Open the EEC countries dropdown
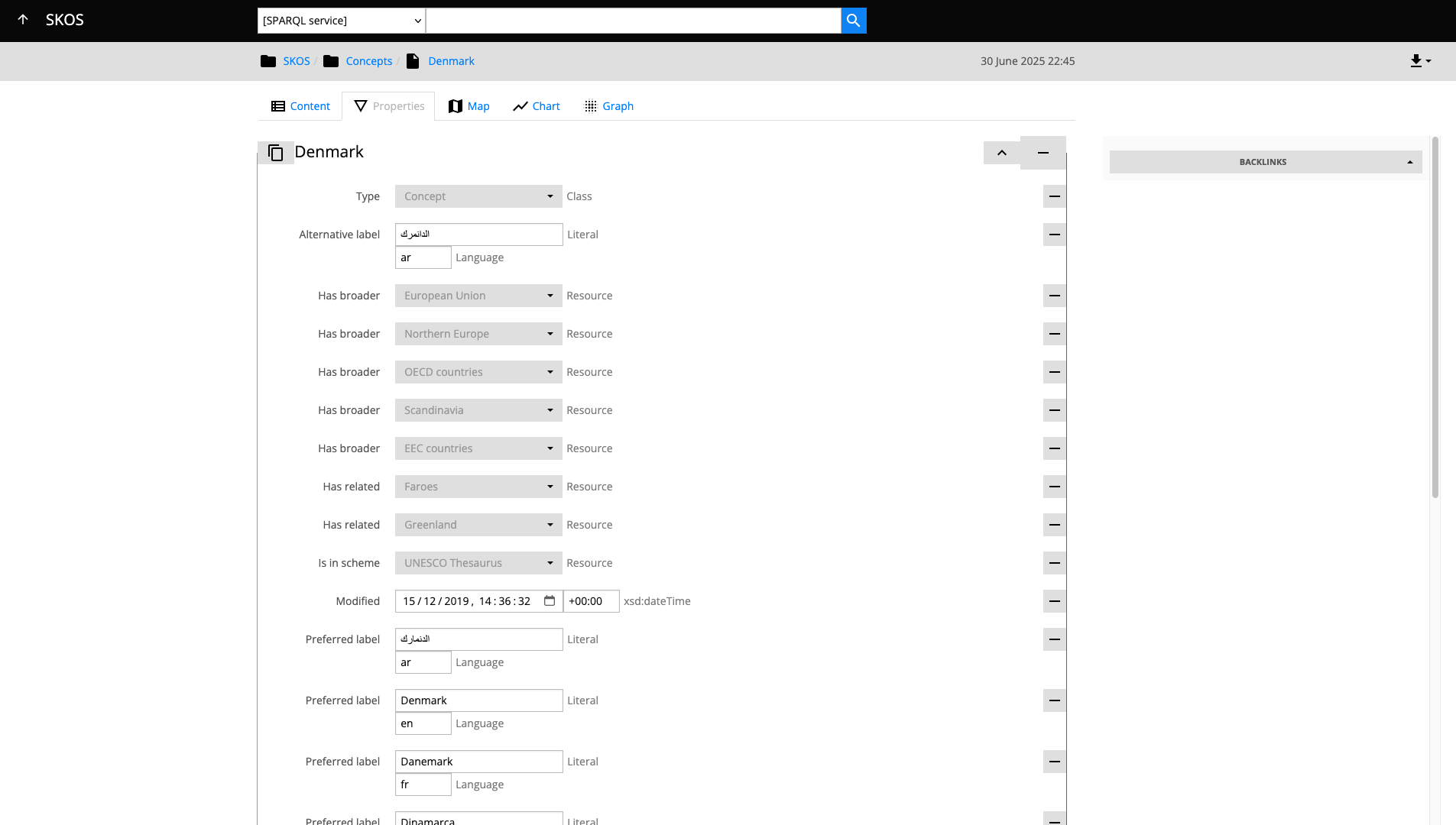Viewport: 1456px width, 825px height. pyautogui.click(x=478, y=448)
